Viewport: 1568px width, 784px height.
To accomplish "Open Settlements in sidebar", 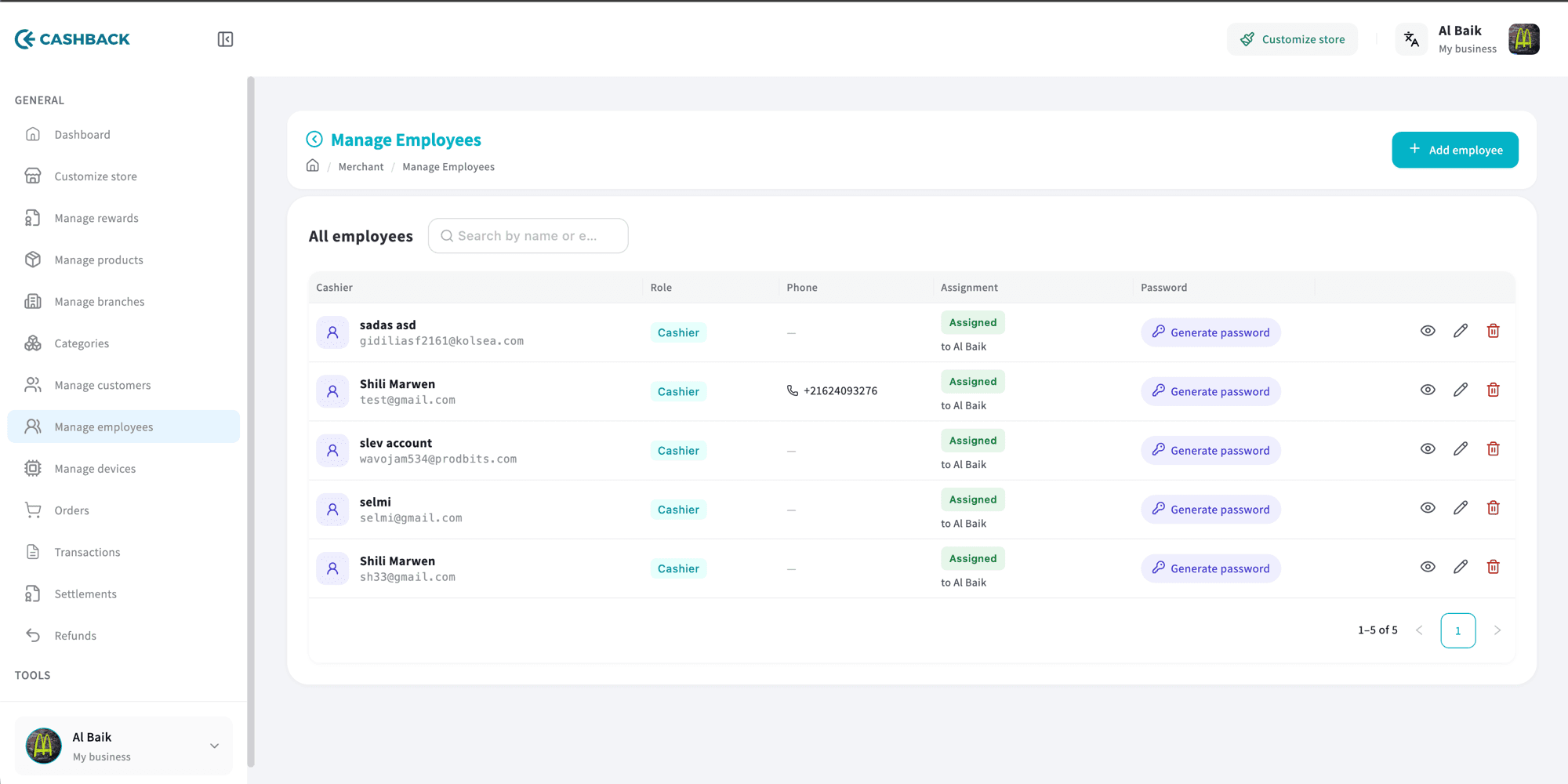I will tap(123, 594).
